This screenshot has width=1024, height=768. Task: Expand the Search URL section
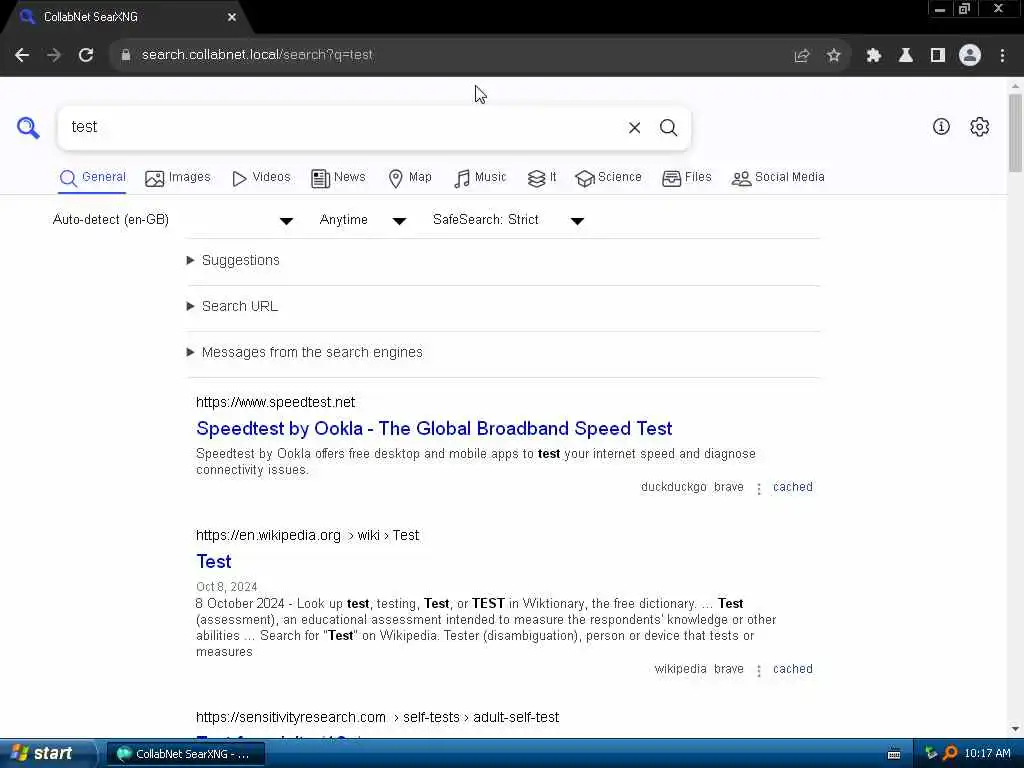point(232,306)
